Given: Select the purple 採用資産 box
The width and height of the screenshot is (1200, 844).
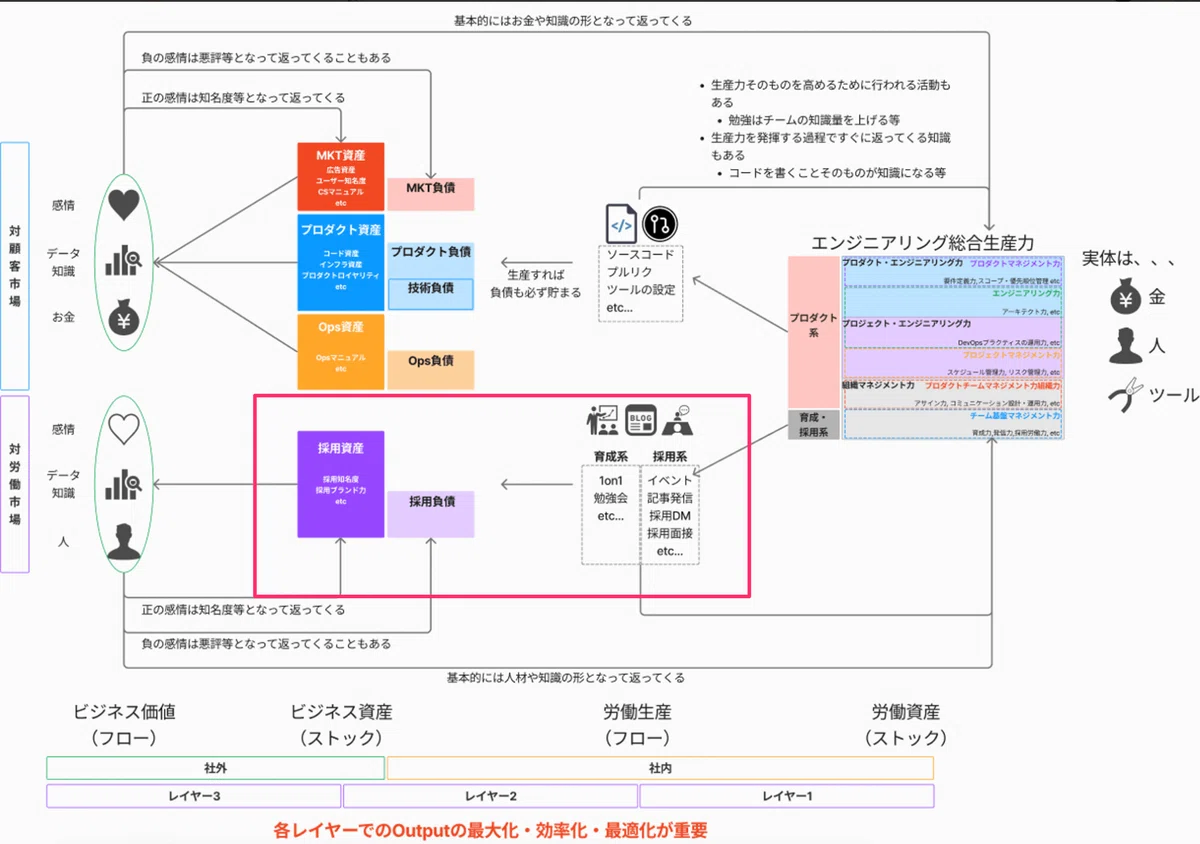Looking at the screenshot, I should click(x=341, y=484).
